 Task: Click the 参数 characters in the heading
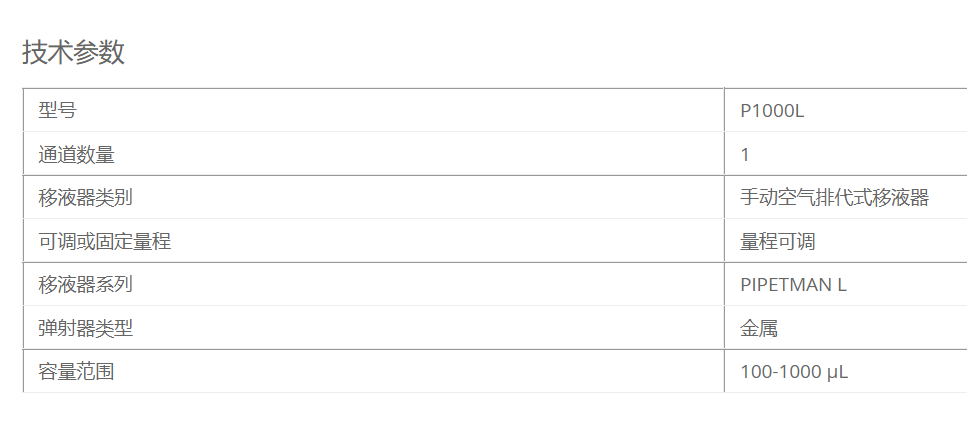99,52
